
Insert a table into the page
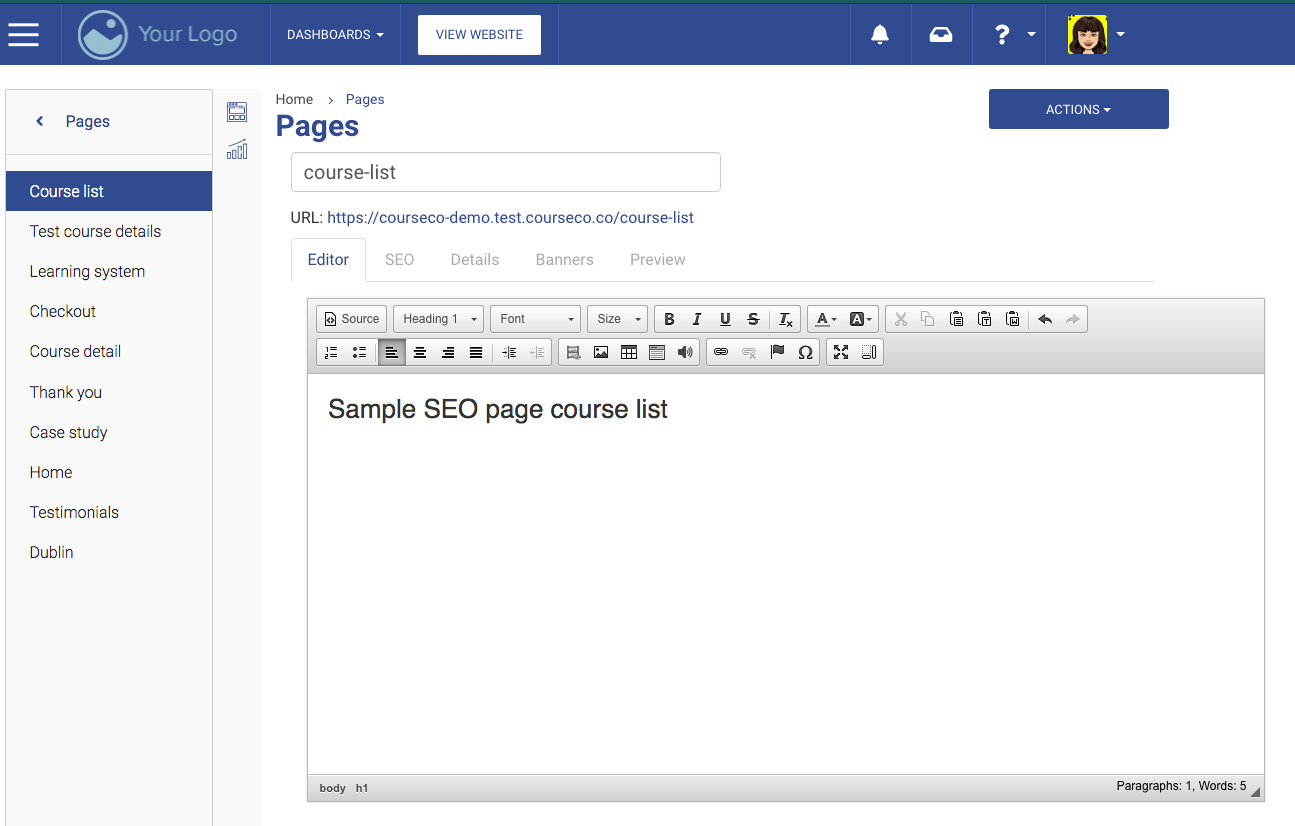click(x=629, y=352)
